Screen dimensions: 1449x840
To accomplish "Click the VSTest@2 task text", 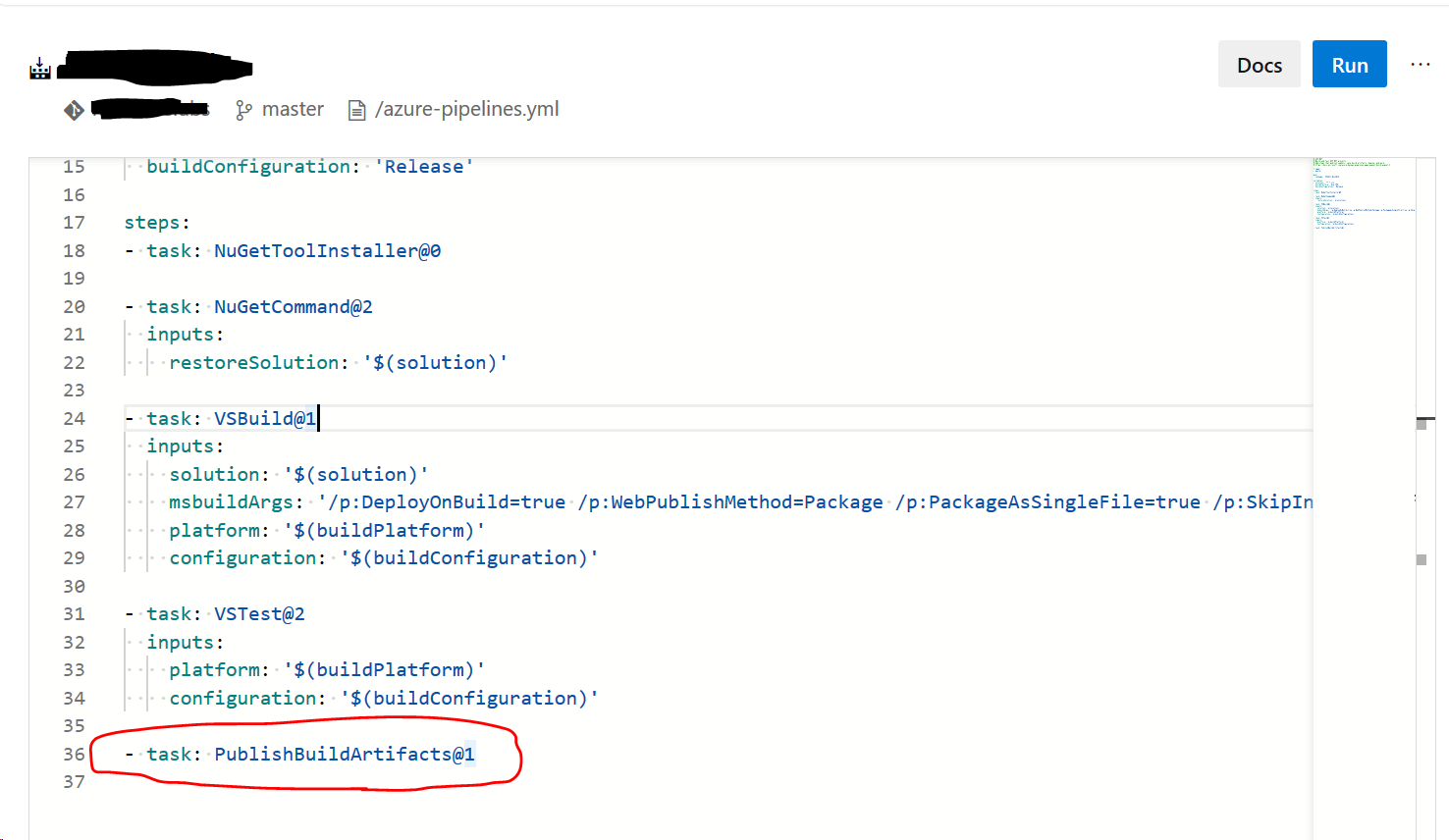I will [259, 614].
